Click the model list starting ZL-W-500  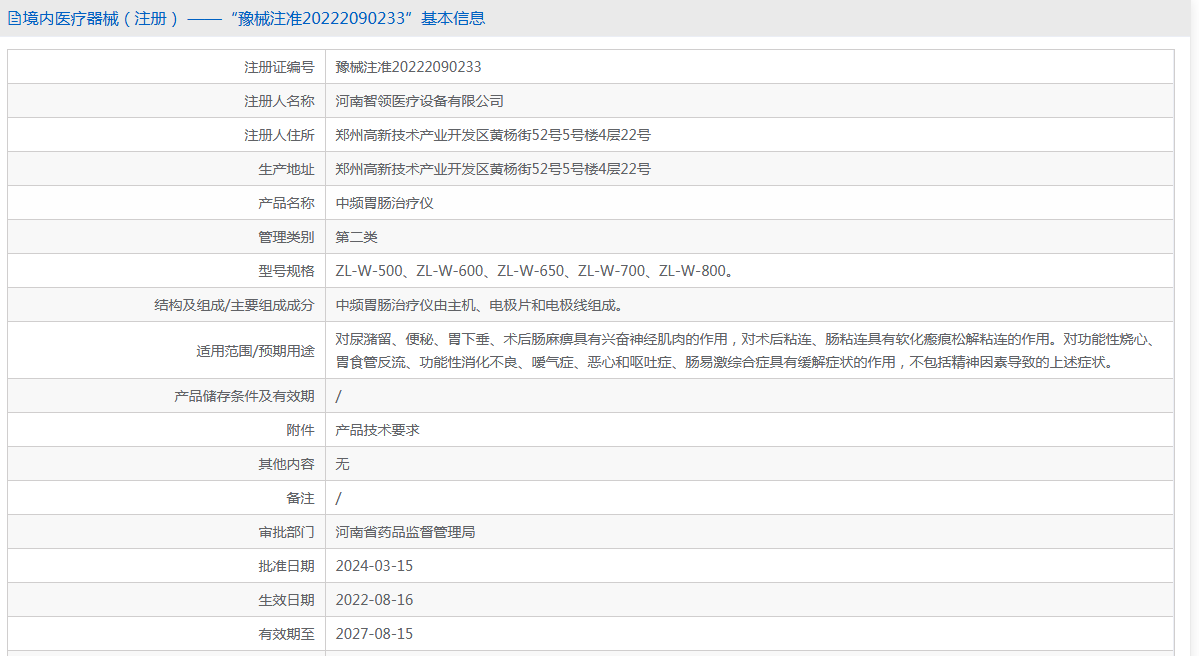point(536,271)
